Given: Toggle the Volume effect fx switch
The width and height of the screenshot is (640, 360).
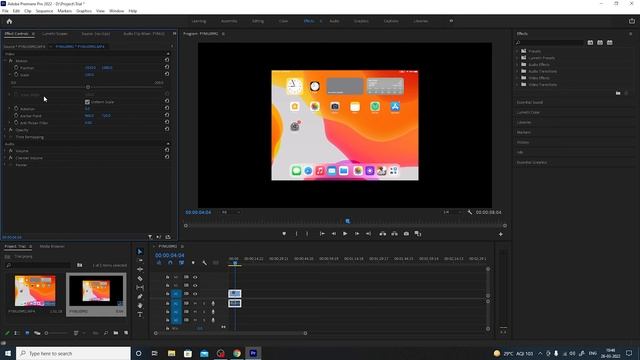Looking at the screenshot, I should (11, 151).
